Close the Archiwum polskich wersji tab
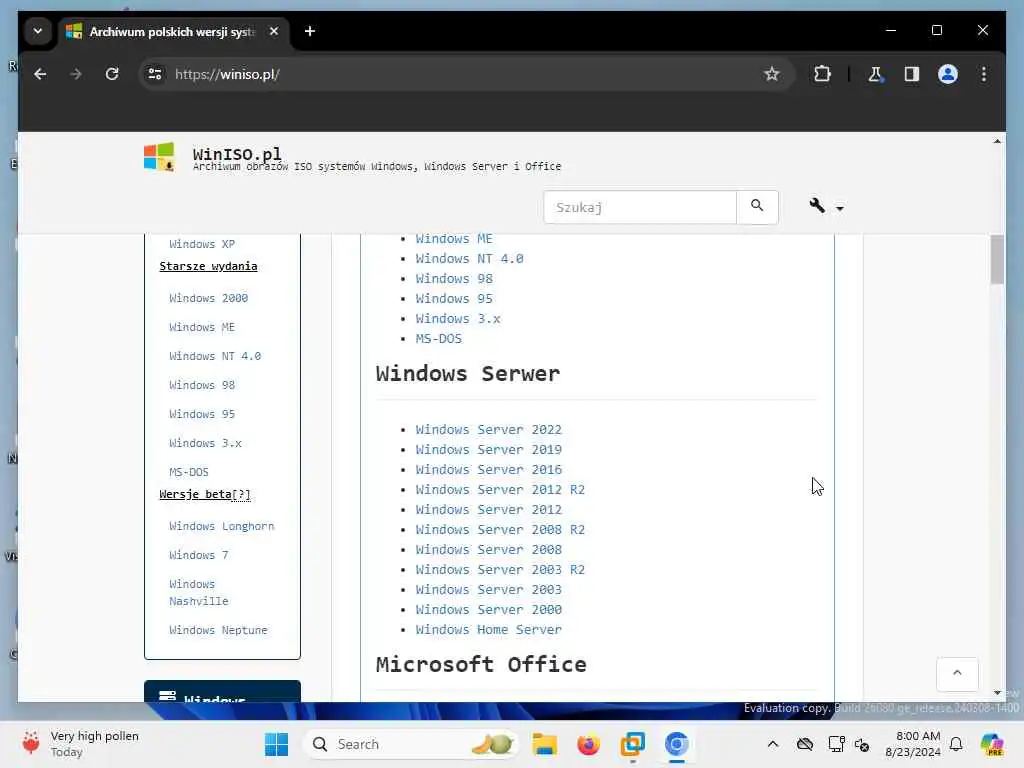The image size is (1024, 768). click(x=274, y=31)
